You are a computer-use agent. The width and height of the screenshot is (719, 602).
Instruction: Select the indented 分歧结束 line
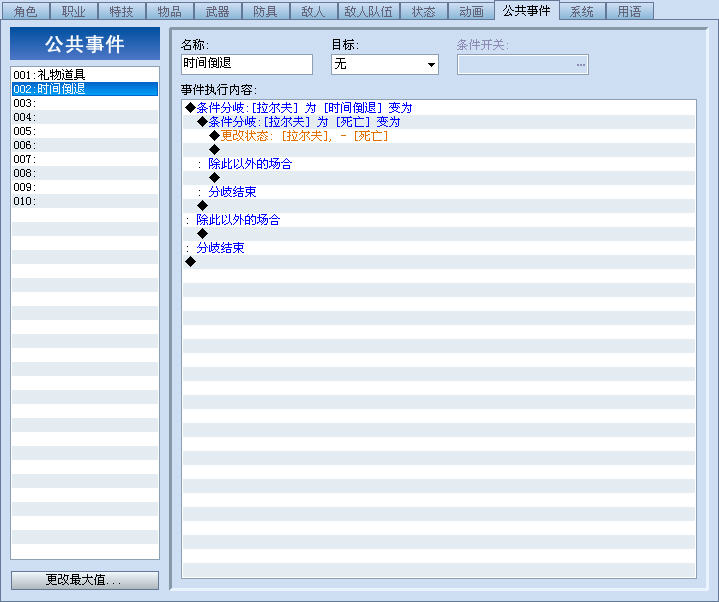click(x=439, y=192)
